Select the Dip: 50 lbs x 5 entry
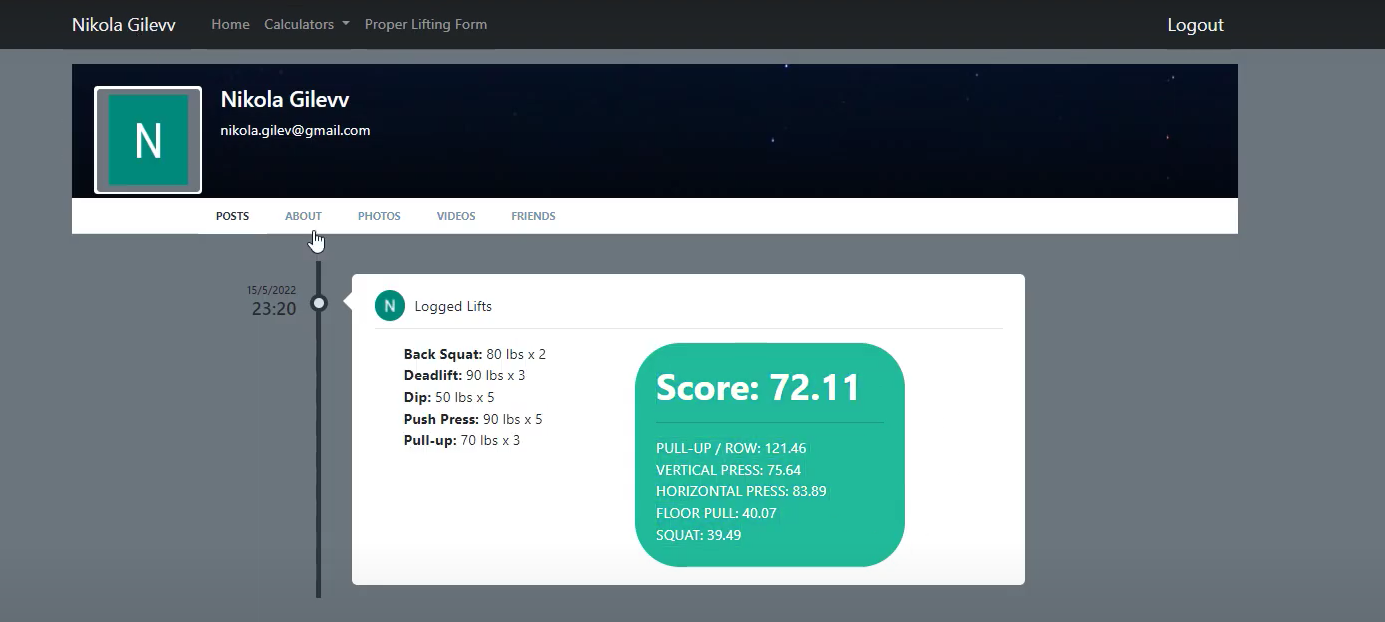The width and height of the screenshot is (1385, 622). (449, 397)
